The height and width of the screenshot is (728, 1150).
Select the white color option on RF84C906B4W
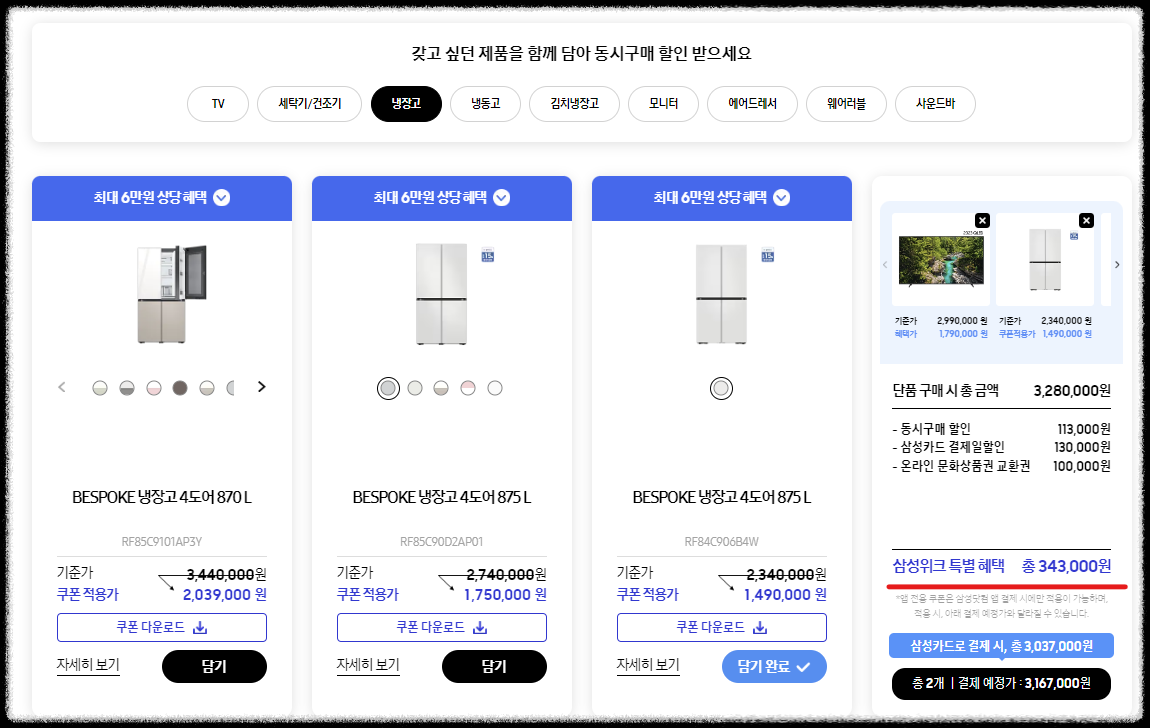pos(721,387)
